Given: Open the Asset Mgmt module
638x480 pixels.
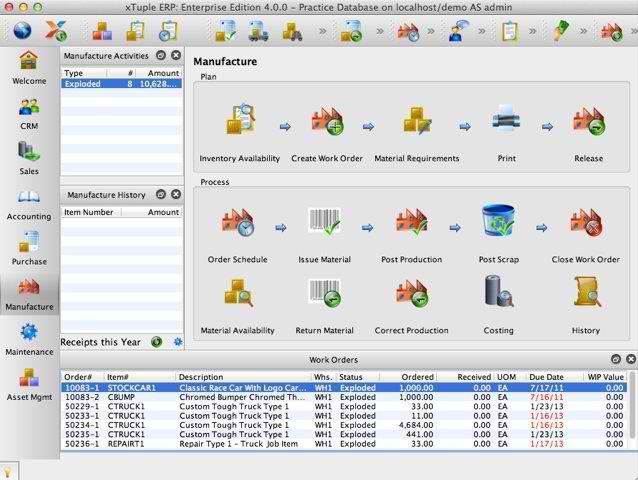Looking at the screenshot, I should click(x=29, y=384).
